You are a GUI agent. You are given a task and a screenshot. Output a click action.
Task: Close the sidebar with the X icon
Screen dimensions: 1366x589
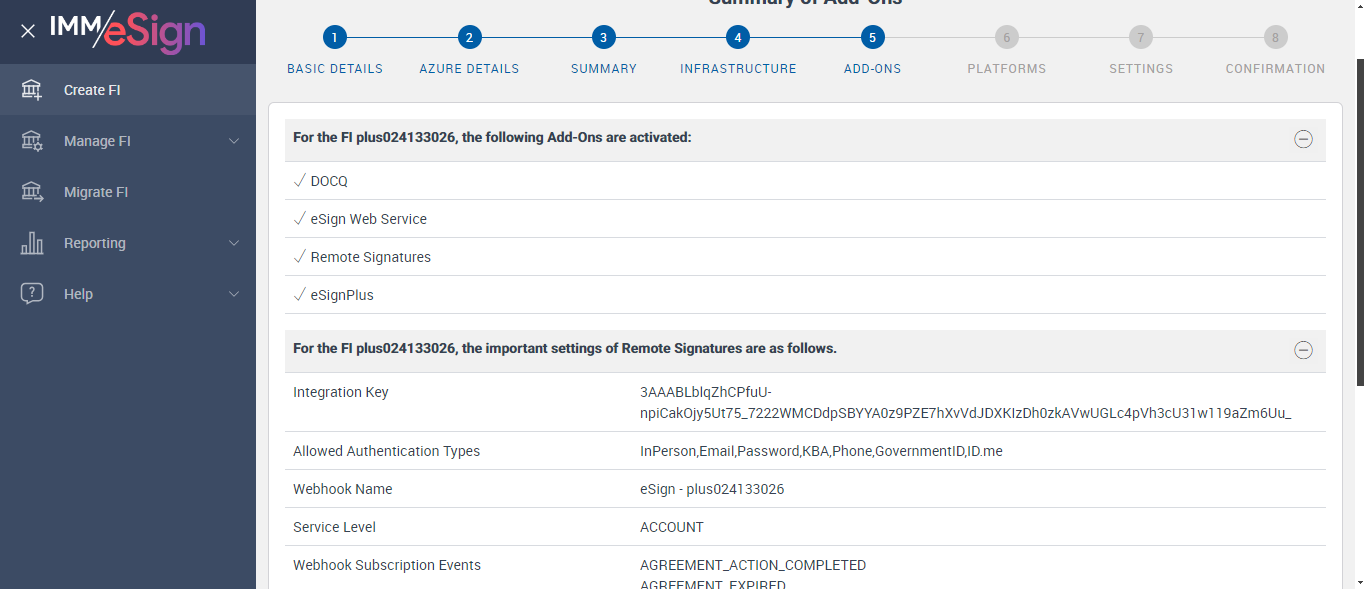[28, 31]
